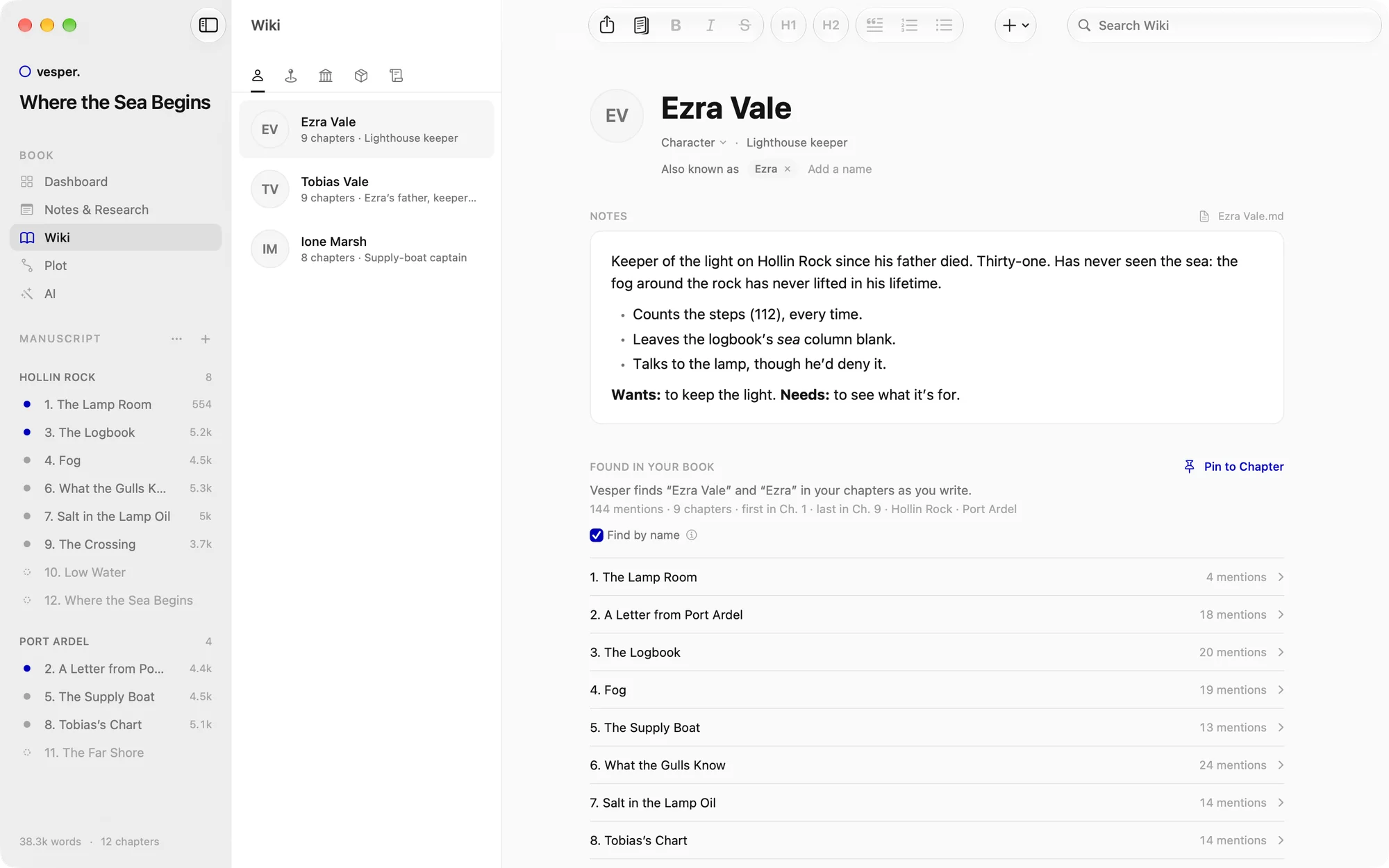Switch to the lore scroll tab
The height and width of the screenshot is (868, 1389).
tap(397, 75)
